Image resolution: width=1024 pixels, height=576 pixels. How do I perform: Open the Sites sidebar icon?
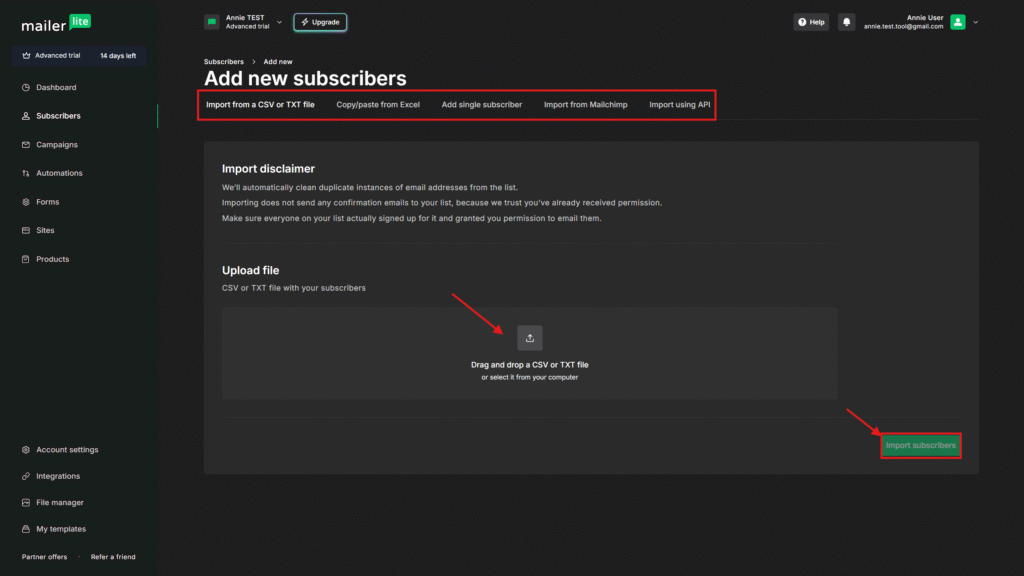coord(26,231)
